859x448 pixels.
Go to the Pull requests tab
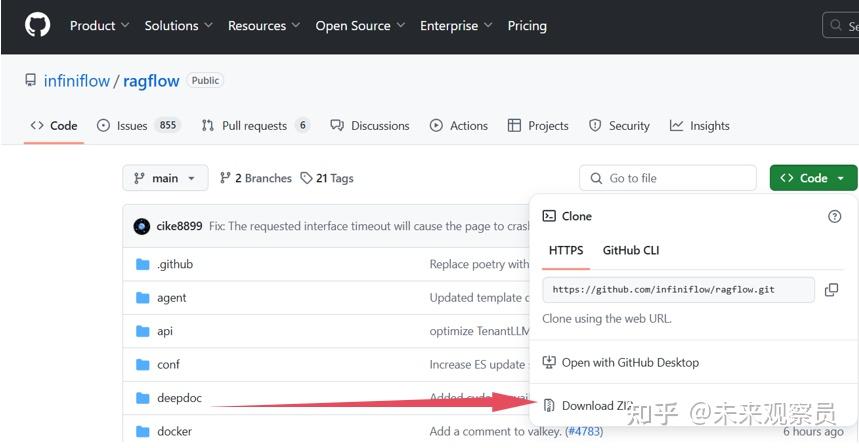tap(254, 126)
